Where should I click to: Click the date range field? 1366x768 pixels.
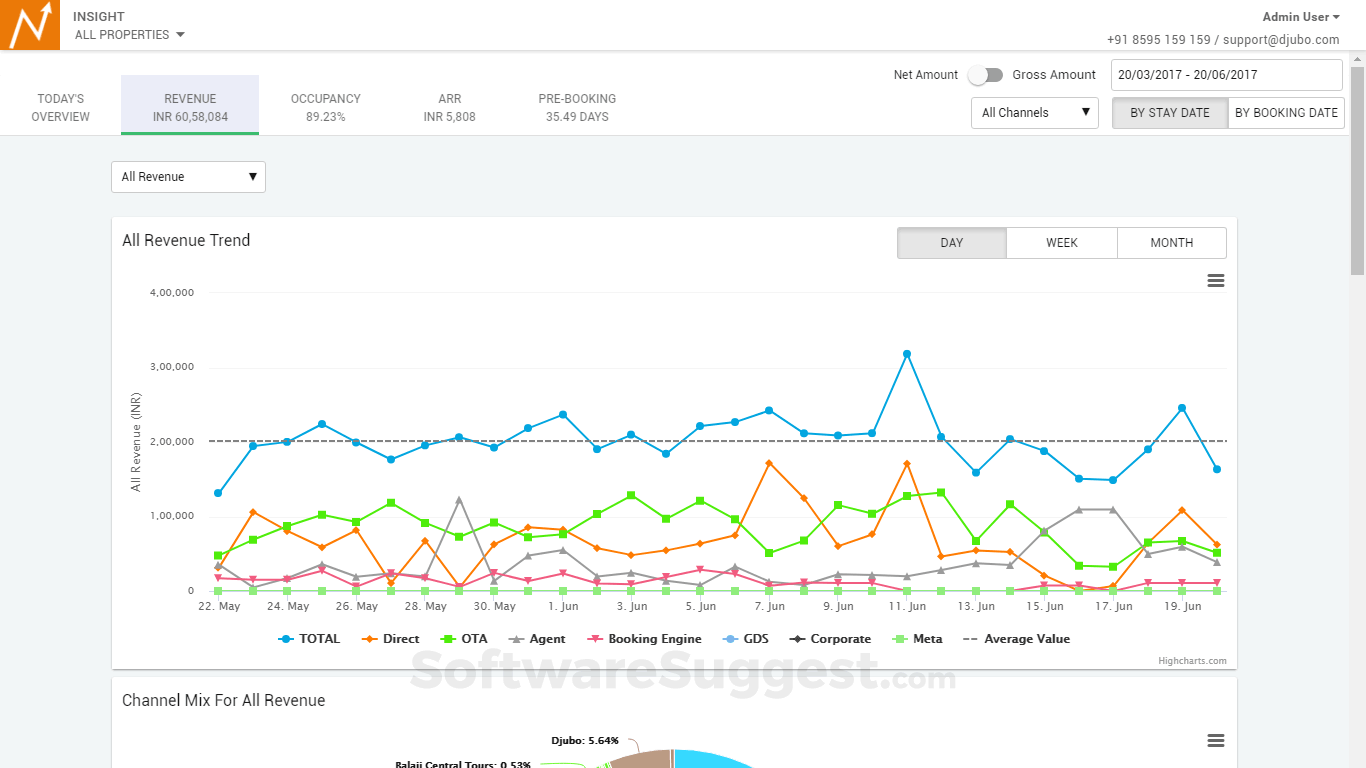click(1227, 75)
